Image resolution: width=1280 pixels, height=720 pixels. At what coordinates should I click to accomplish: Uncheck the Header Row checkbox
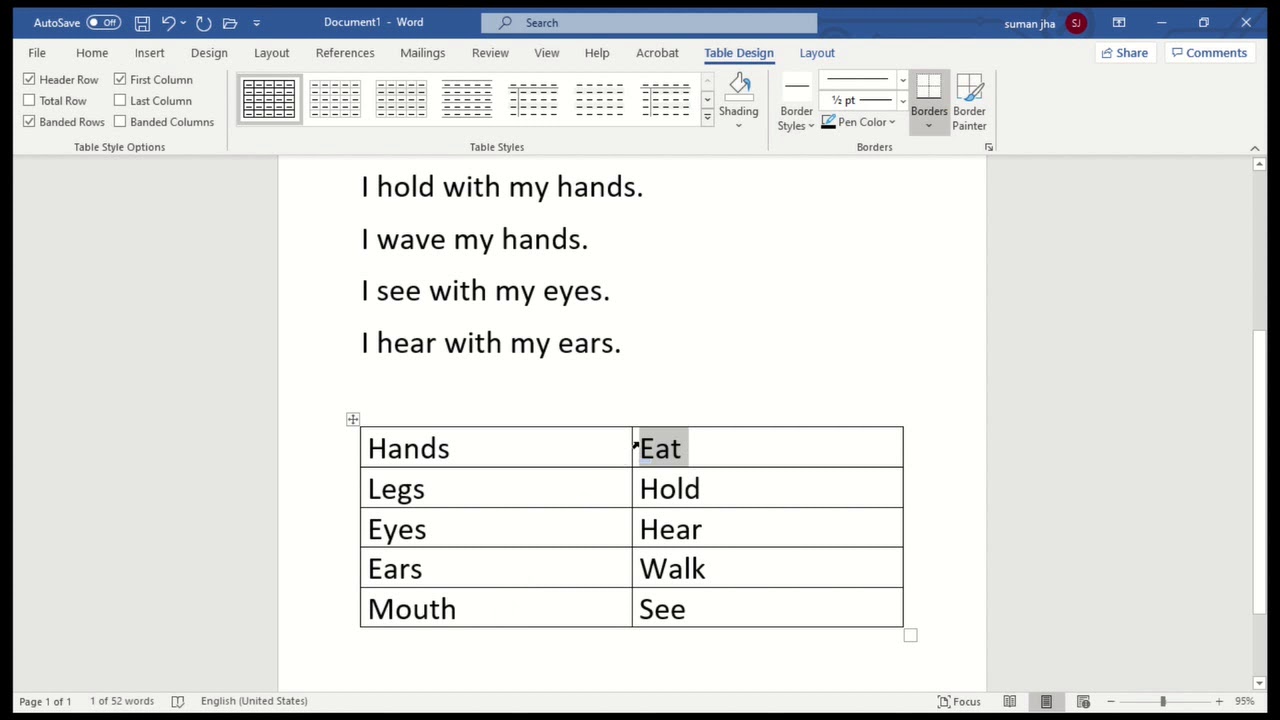pos(29,79)
